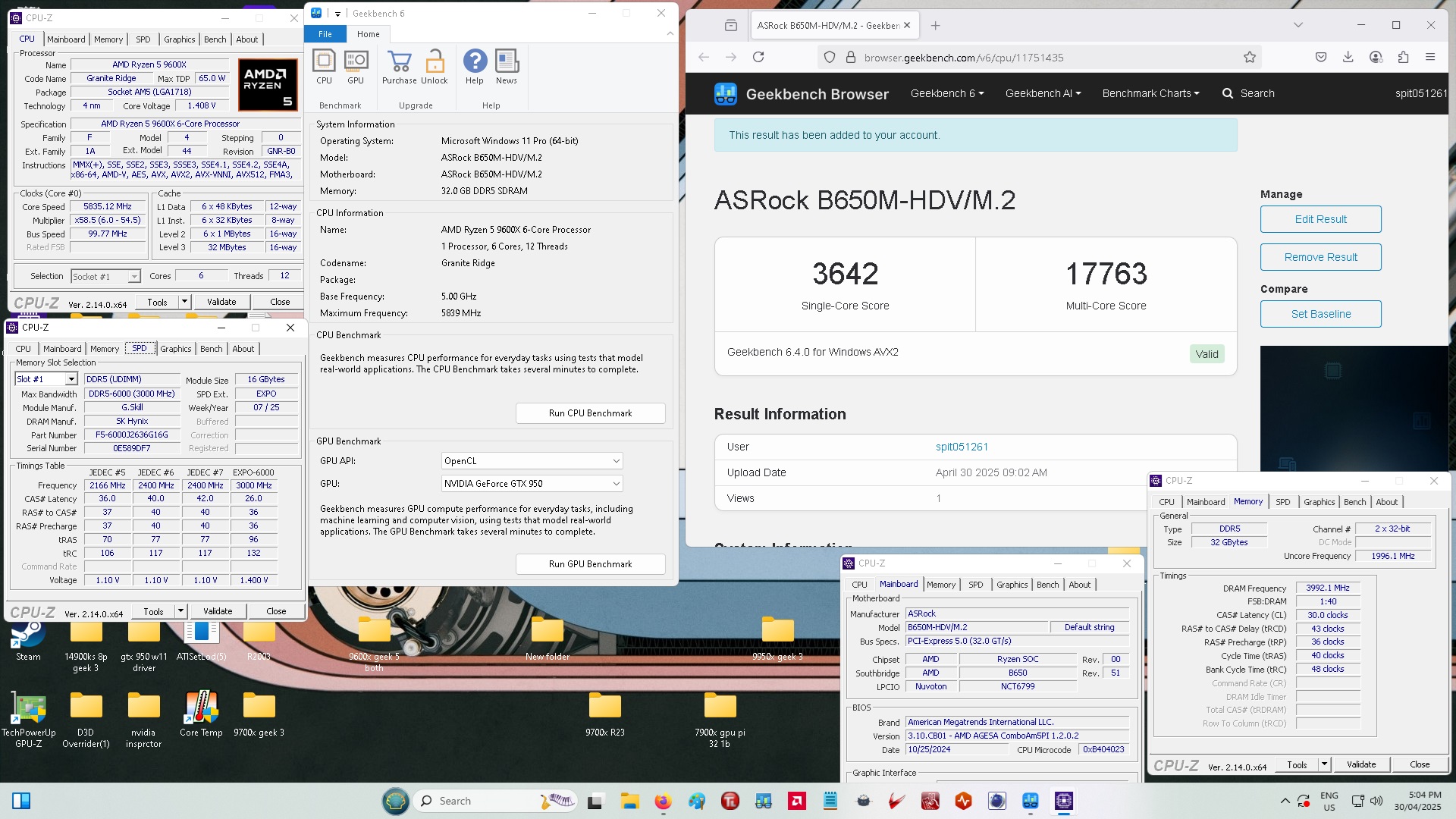The width and height of the screenshot is (1456, 819).
Task: Open the GPU API OpenCL dropdown
Action: tap(532, 461)
